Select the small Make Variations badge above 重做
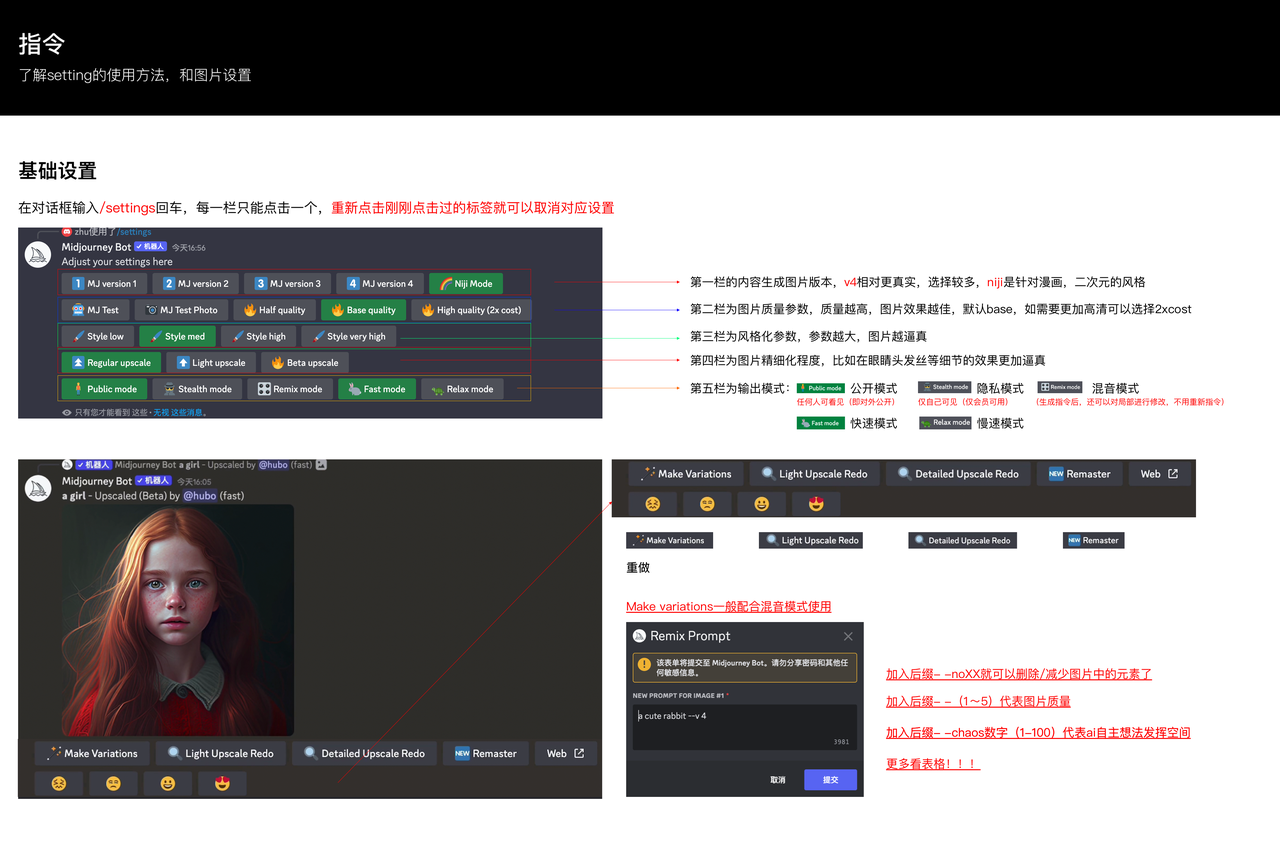This screenshot has width=1280, height=843. (669, 540)
